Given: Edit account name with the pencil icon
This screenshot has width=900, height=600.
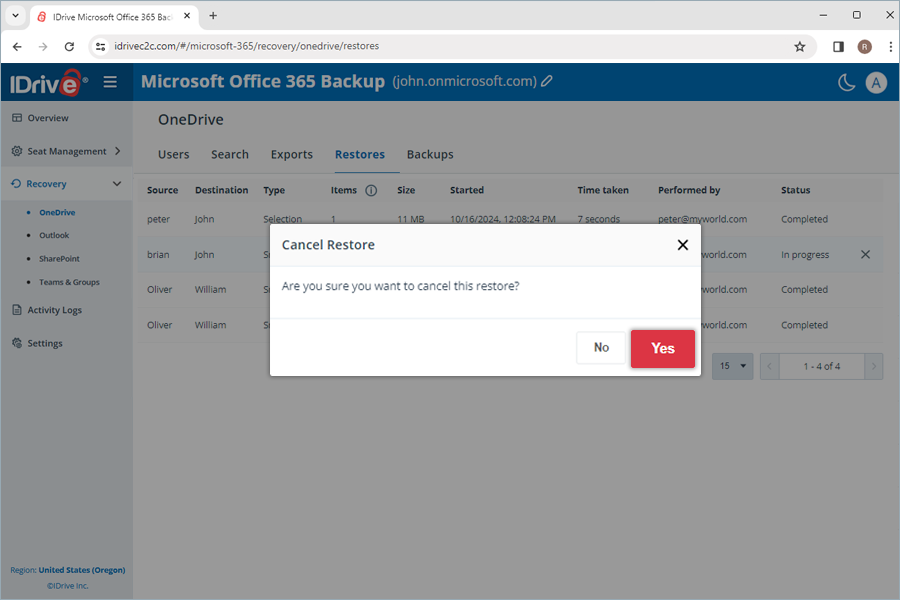Looking at the screenshot, I should [545, 82].
